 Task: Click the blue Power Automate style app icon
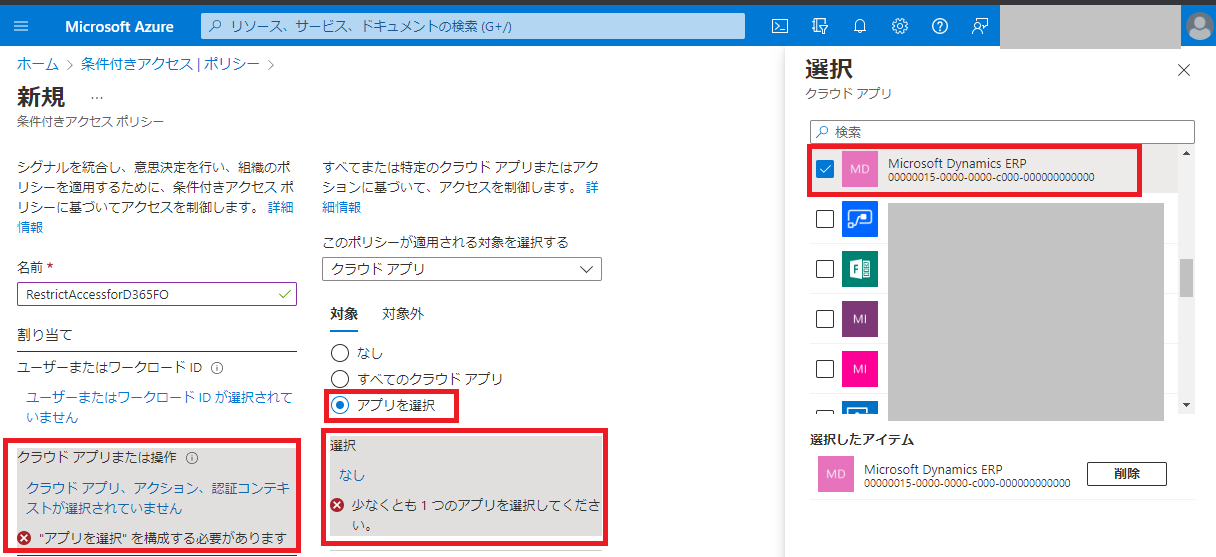[x=860, y=219]
